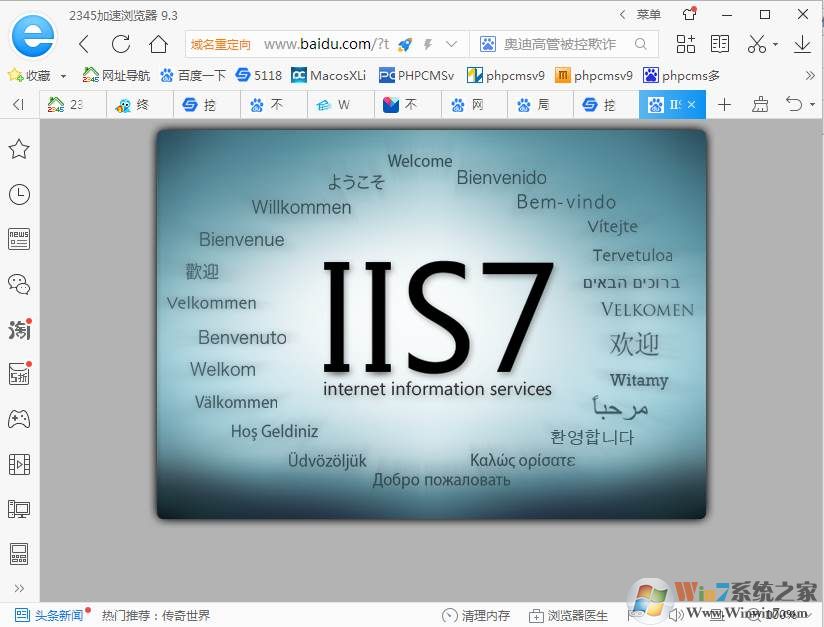Click the rocket acceleration icon in address bar
Viewport: 824px width, 627px height.
coord(404,45)
